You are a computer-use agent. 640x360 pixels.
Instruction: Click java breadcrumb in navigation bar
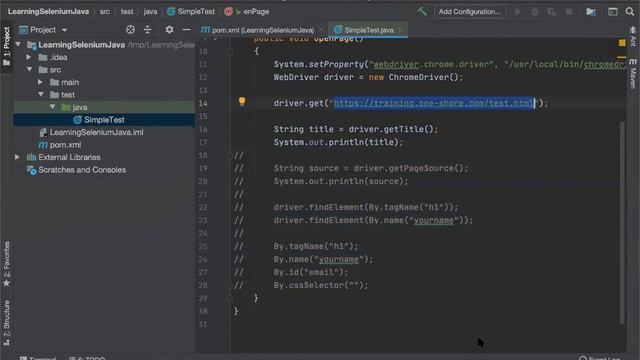[x=150, y=12]
